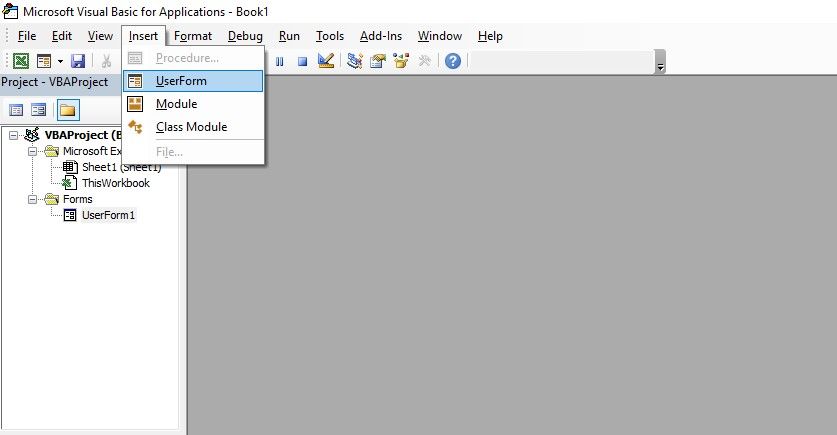Click the UserForm1 form icon in tree
This screenshot has width=837, height=435.
70,215
